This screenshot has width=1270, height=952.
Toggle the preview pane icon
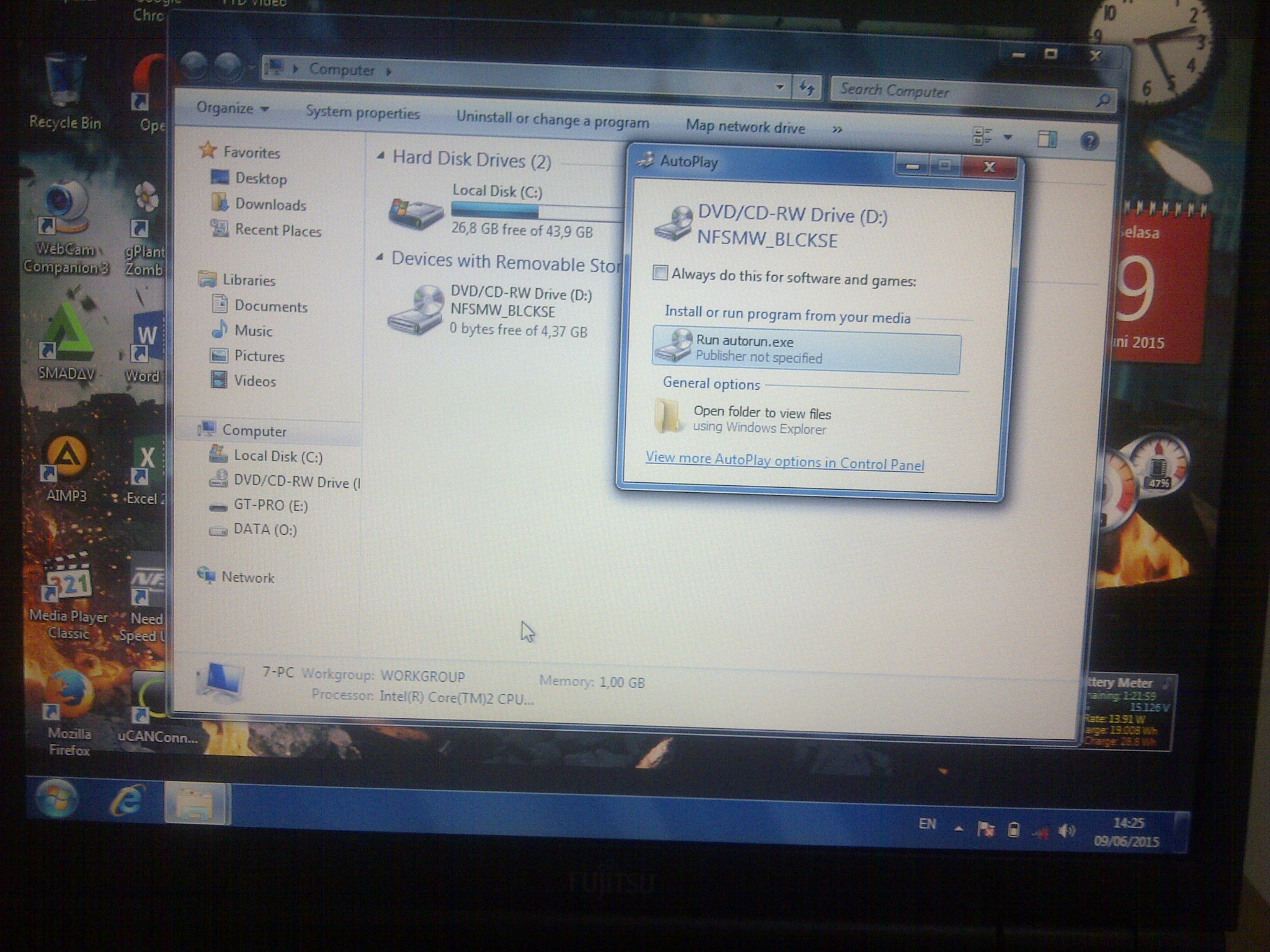[x=1047, y=138]
